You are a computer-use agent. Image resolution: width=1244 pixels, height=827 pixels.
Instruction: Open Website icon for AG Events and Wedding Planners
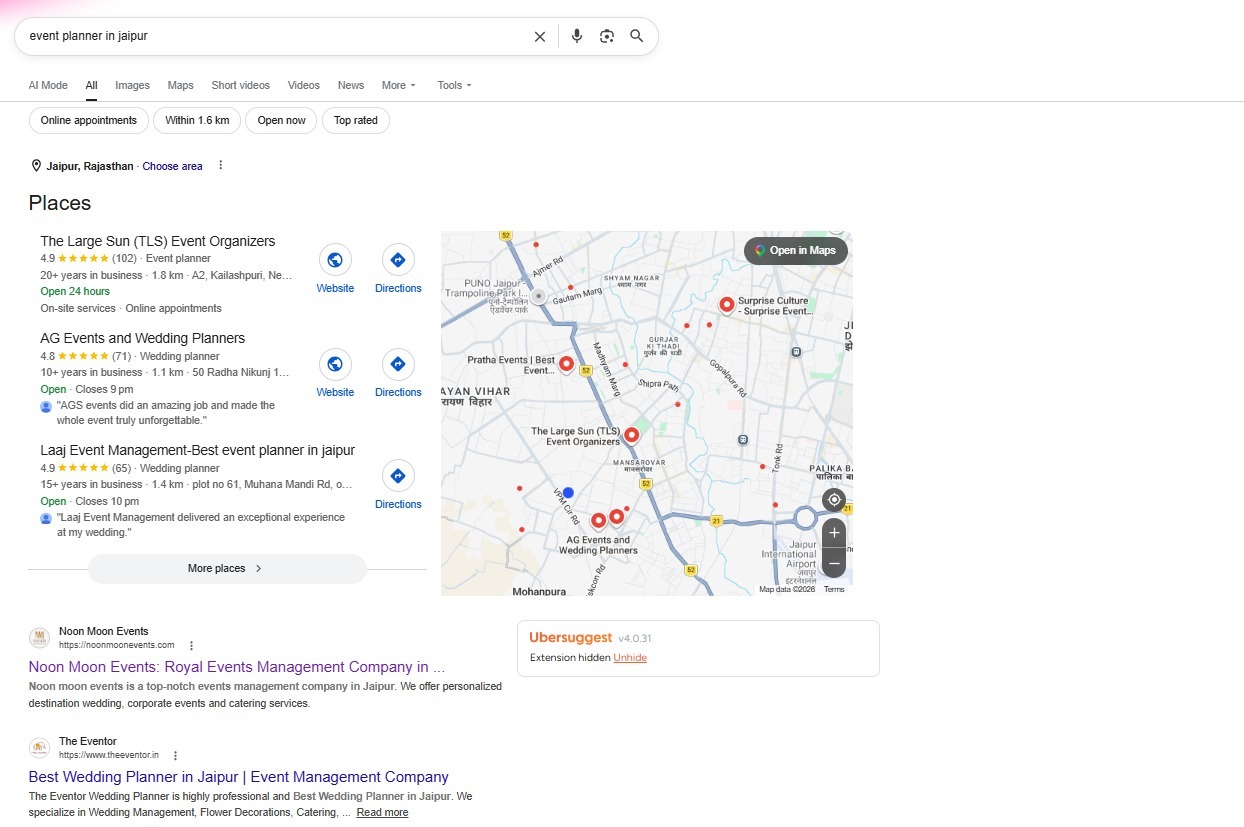pos(335,365)
